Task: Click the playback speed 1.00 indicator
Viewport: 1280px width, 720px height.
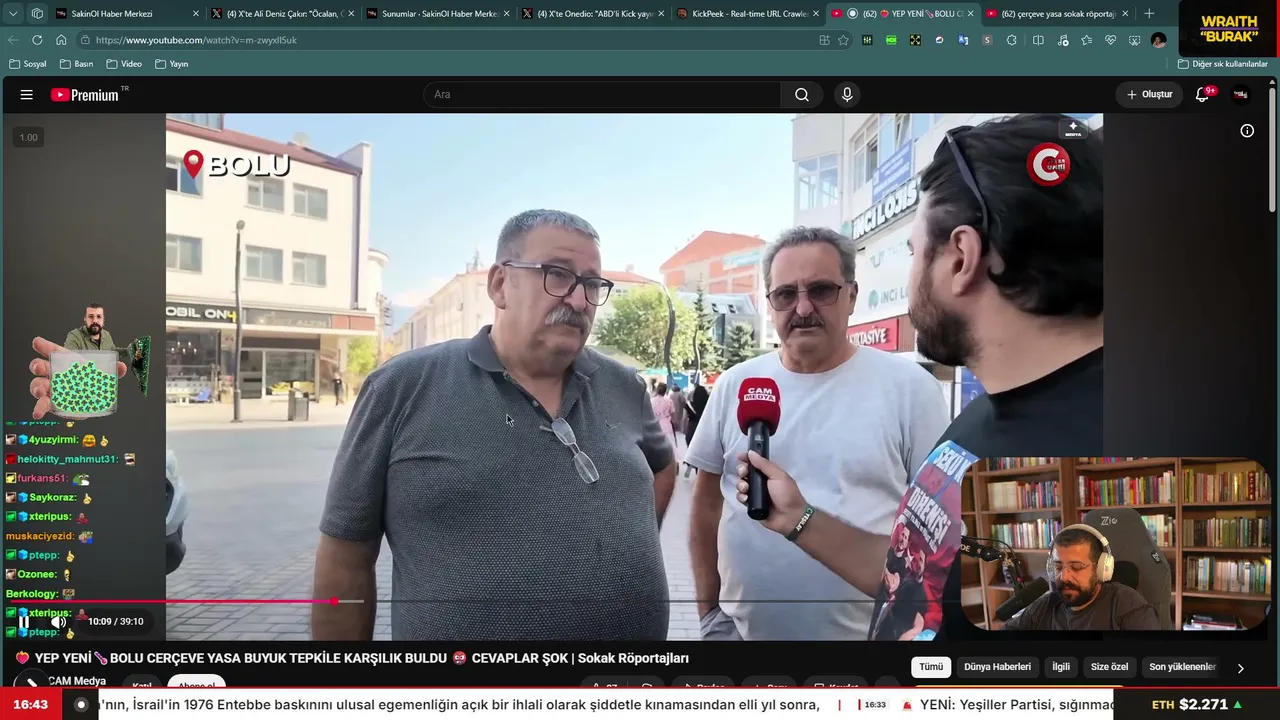Action: (x=28, y=138)
